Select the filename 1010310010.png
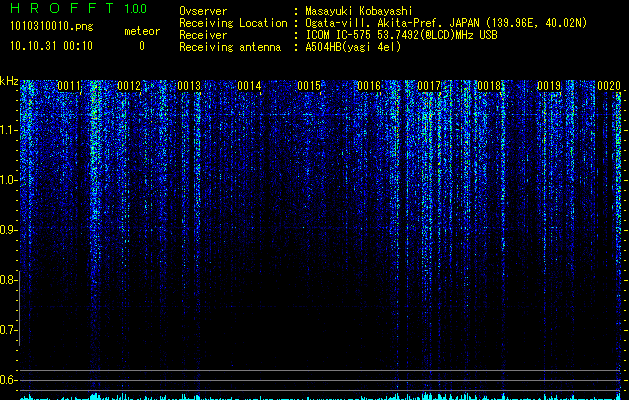 click(51, 27)
